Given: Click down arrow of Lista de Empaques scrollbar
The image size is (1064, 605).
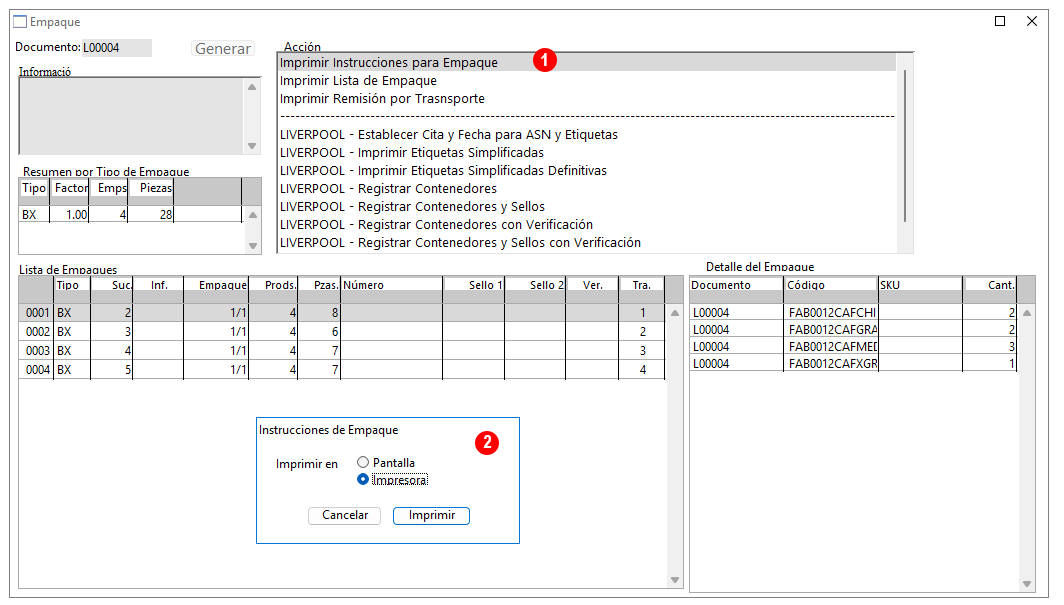Looking at the screenshot, I should (x=674, y=579).
